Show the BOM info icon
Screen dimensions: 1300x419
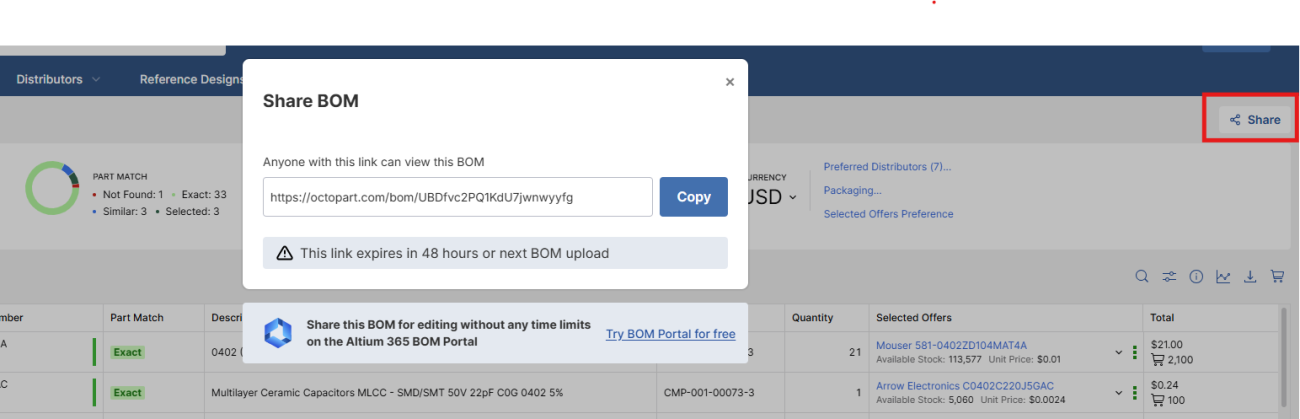(x=1196, y=277)
